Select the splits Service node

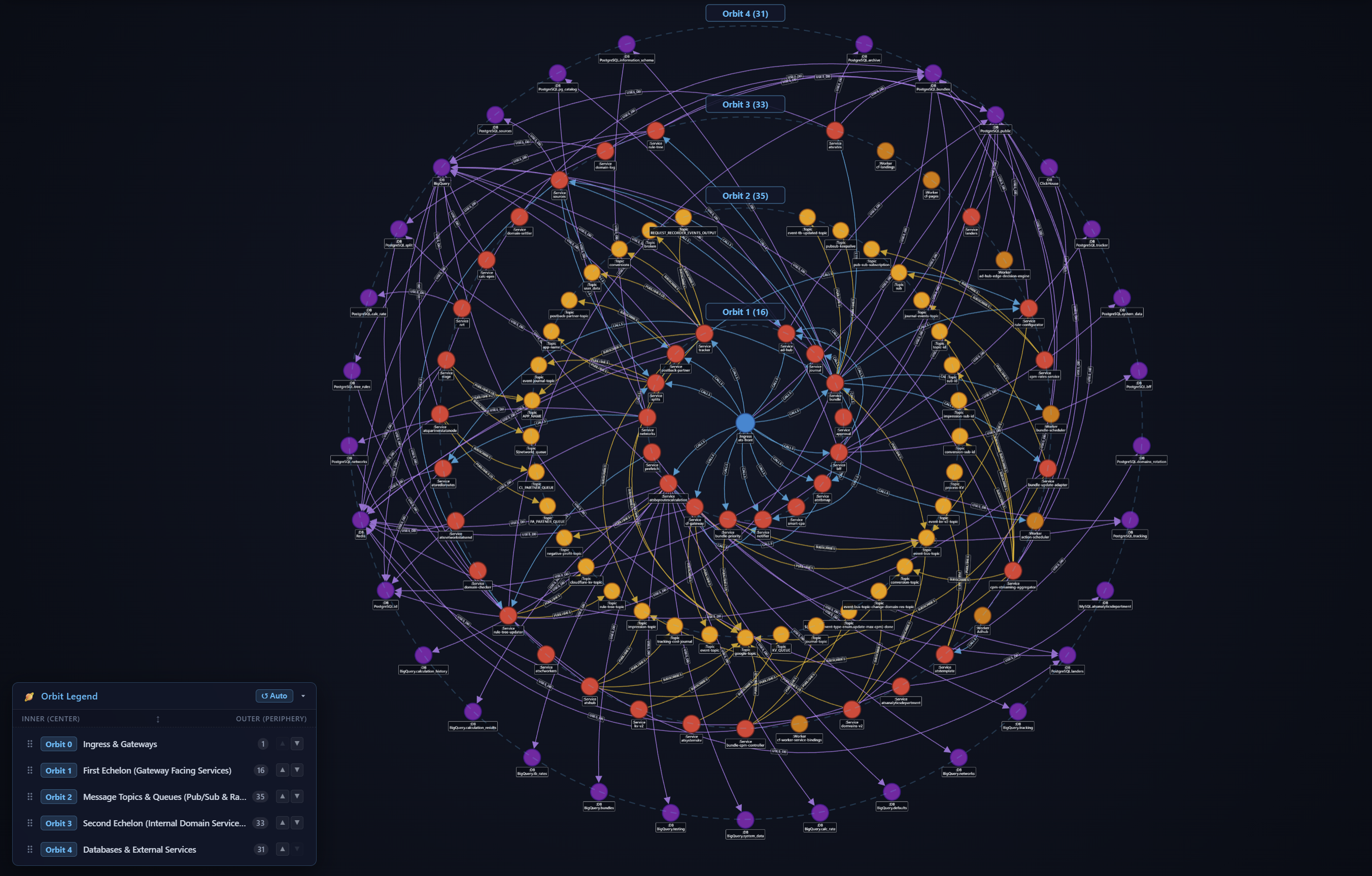click(656, 383)
